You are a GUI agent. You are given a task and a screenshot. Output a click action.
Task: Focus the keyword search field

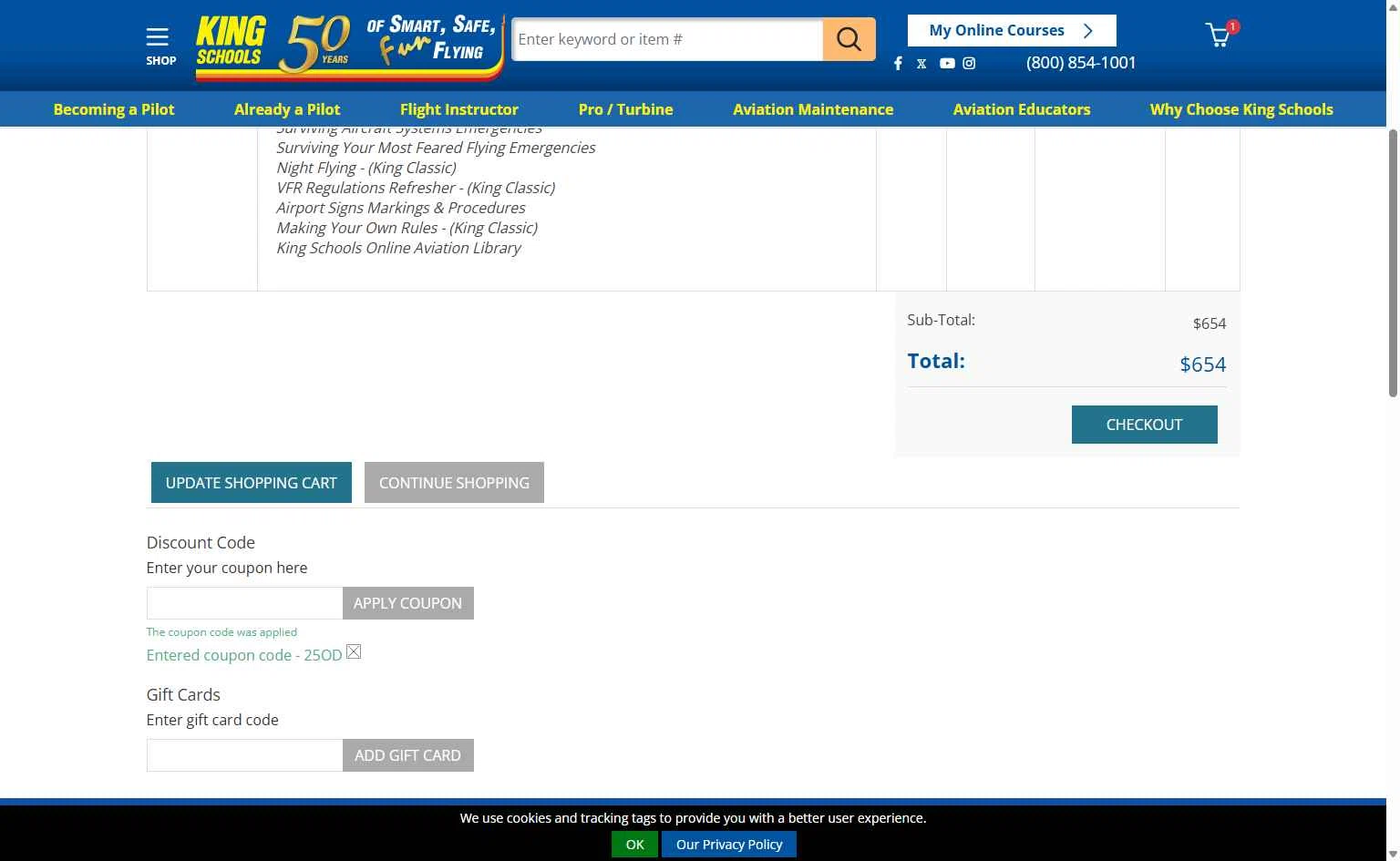click(x=667, y=39)
